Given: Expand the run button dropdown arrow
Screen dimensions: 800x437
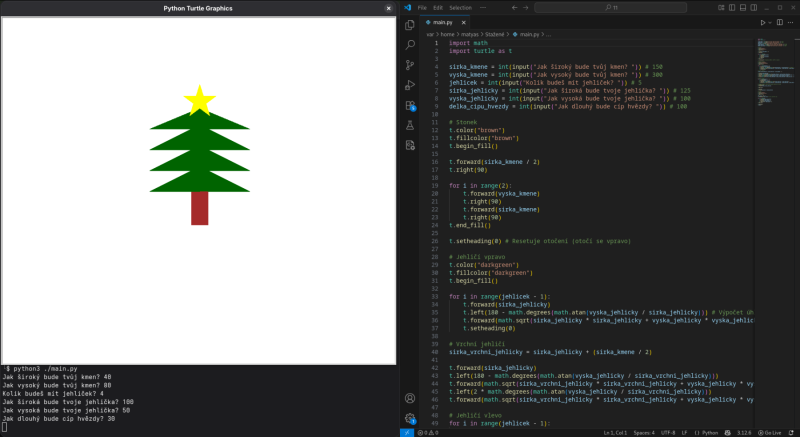Looking at the screenshot, I should 772,21.
